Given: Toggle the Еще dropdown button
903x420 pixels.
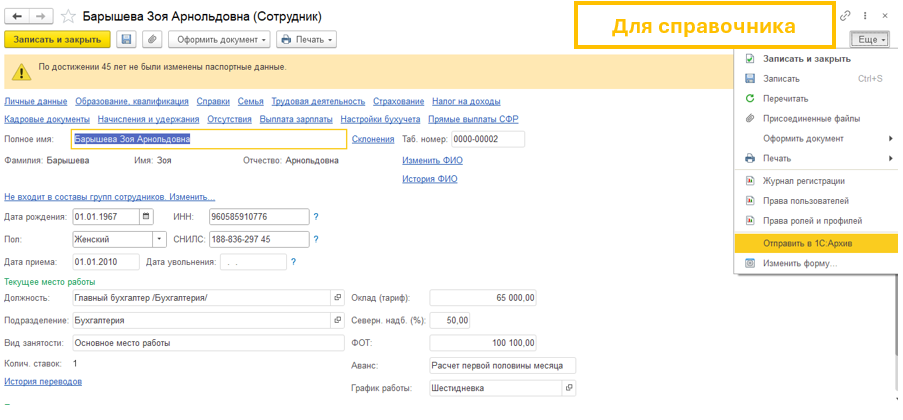Looking at the screenshot, I should point(869,40).
